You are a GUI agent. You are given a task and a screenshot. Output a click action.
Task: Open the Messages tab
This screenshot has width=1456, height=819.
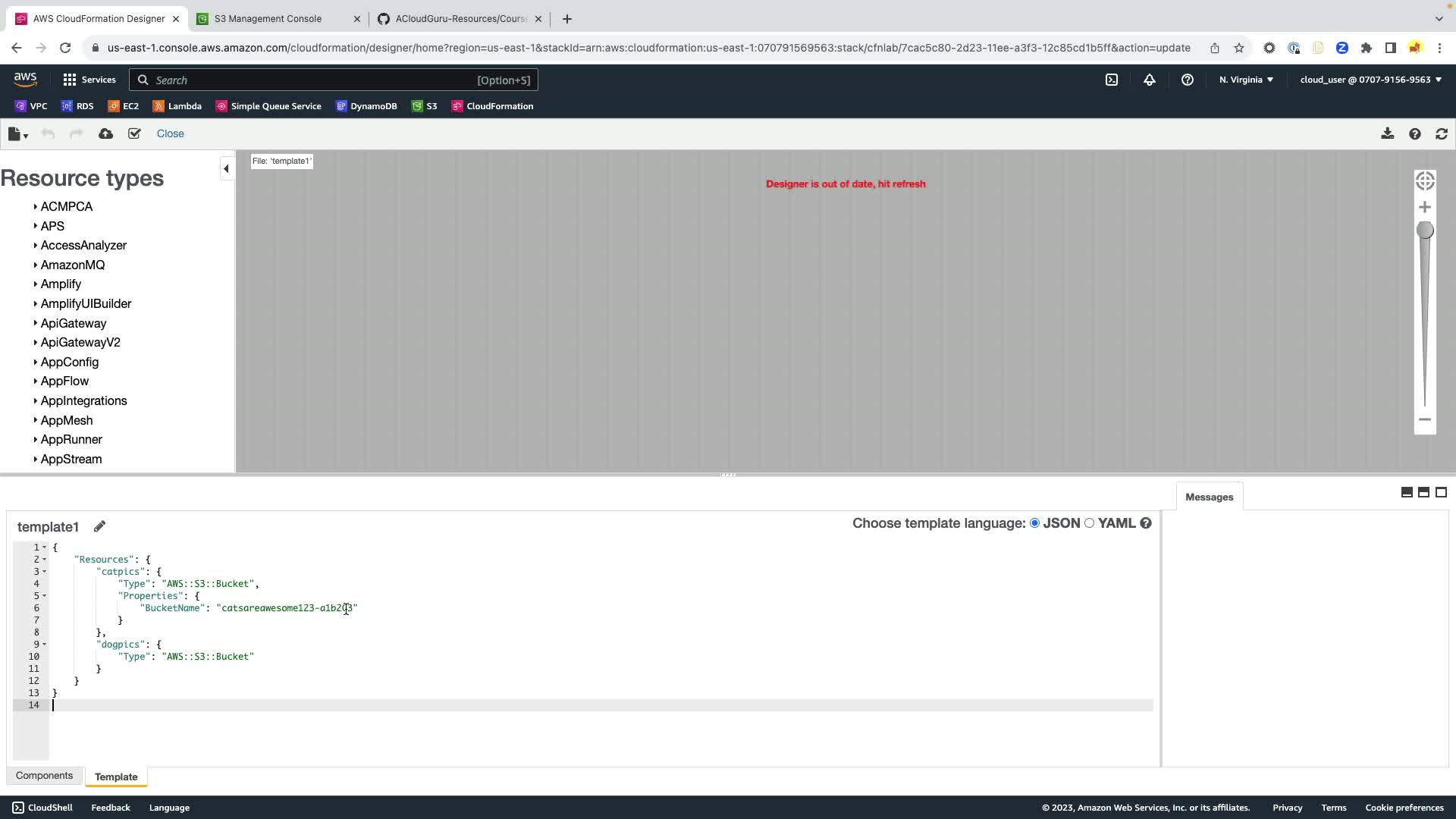click(1209, 497)
